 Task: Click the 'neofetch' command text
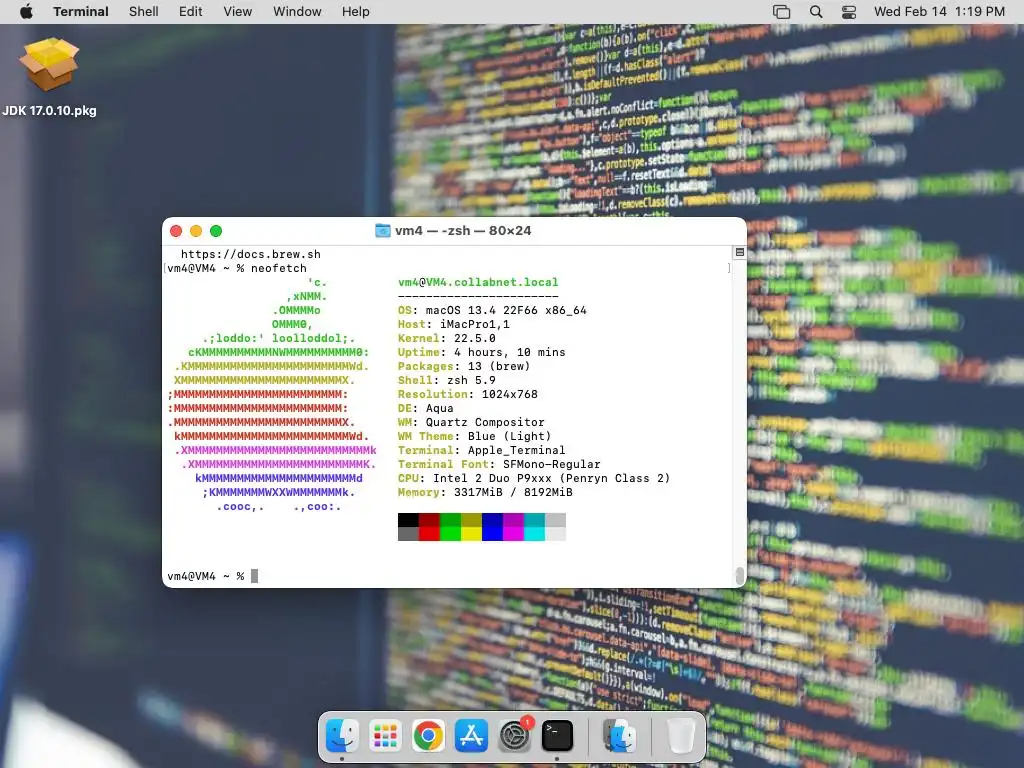coord(279,268)
